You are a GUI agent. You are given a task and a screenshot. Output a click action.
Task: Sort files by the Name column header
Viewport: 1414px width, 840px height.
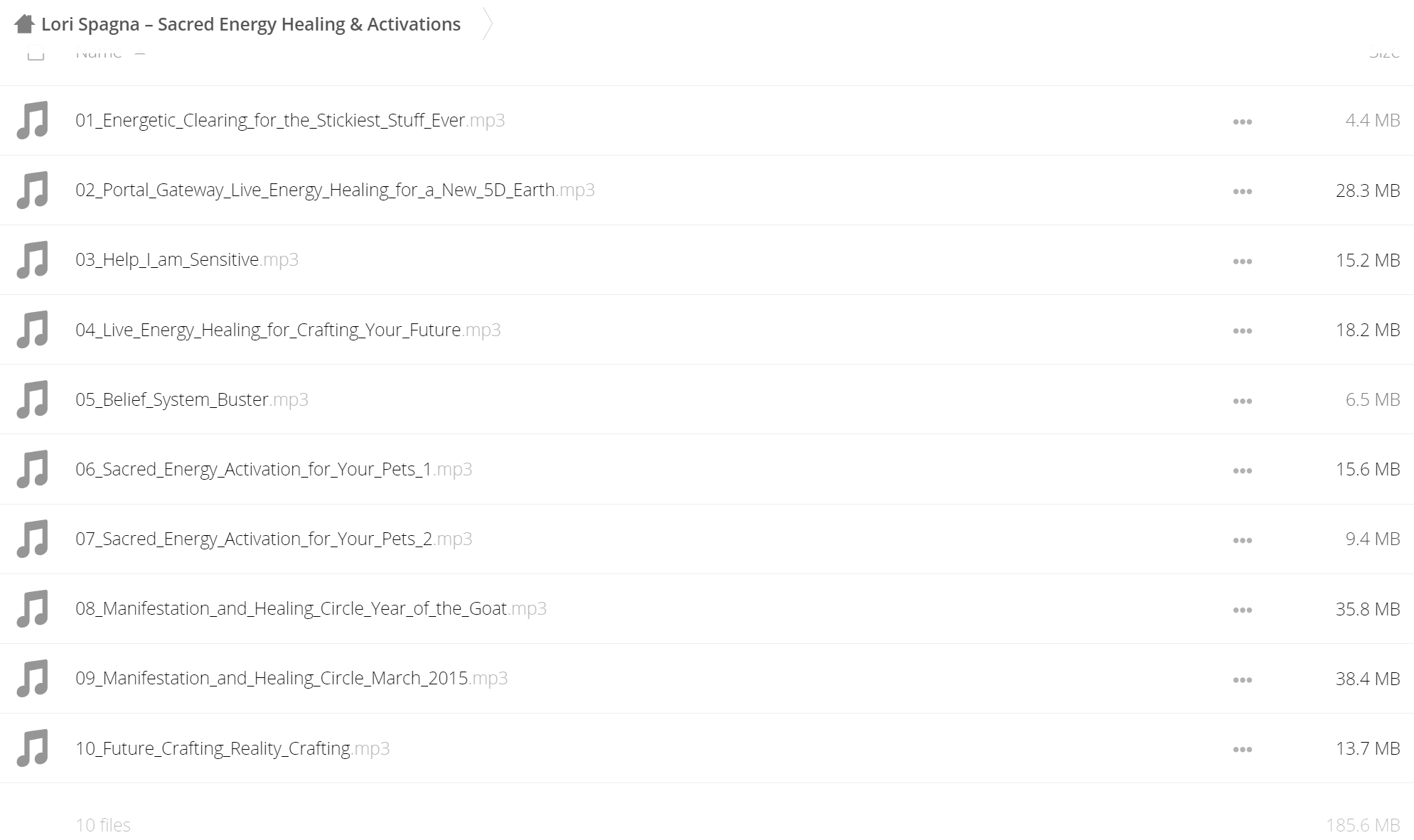pos(99,54)
